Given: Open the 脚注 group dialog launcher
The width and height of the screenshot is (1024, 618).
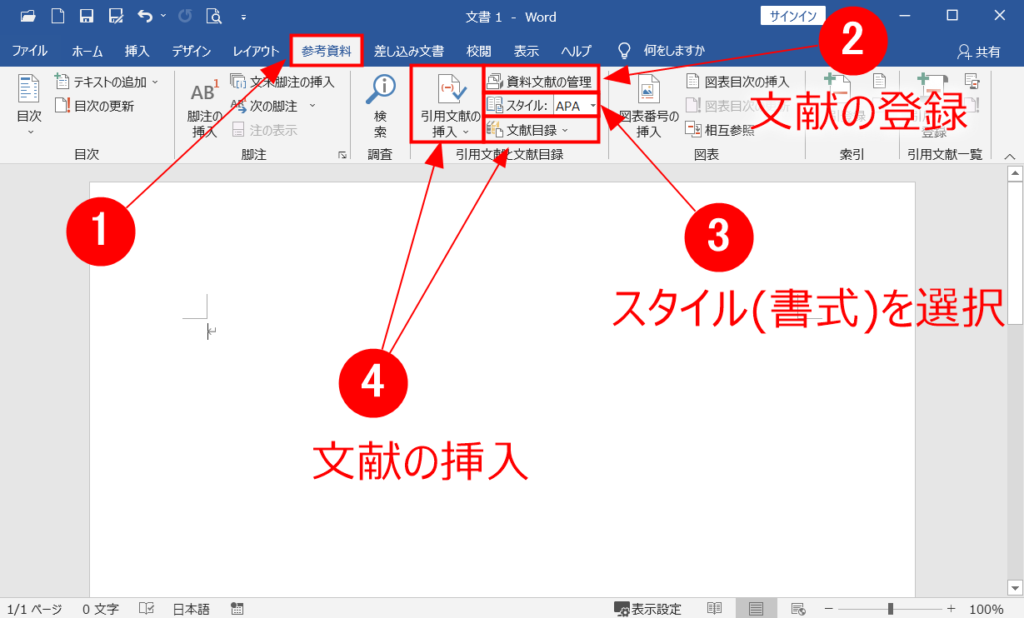Looking at the screenshot, I should point(342,155).
